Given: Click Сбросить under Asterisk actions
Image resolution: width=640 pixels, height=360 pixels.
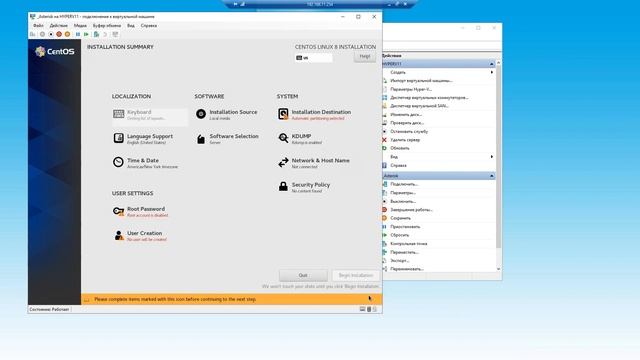Looking at the screenshot, I should point(399,235).
